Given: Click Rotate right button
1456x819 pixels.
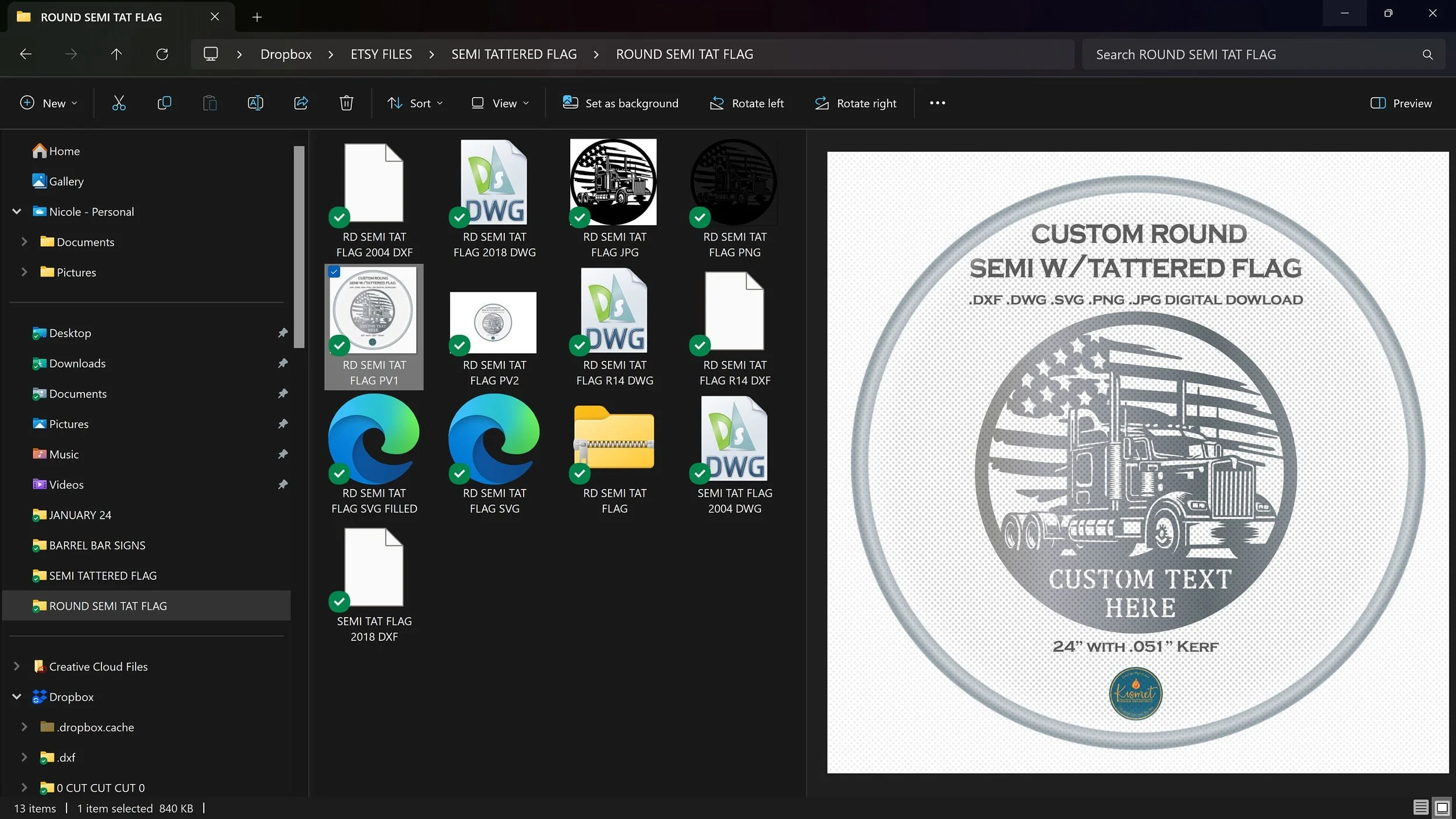Looking at the screenshot, I should click(856, 103).
